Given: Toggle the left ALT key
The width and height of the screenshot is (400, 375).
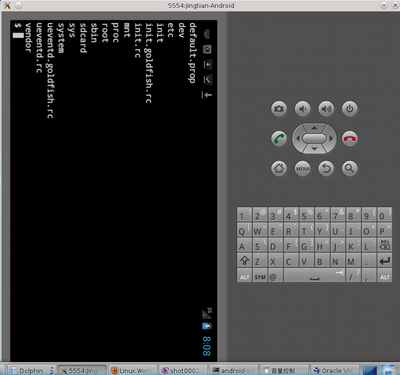Looking at the screenshot, I should (244, 276).
